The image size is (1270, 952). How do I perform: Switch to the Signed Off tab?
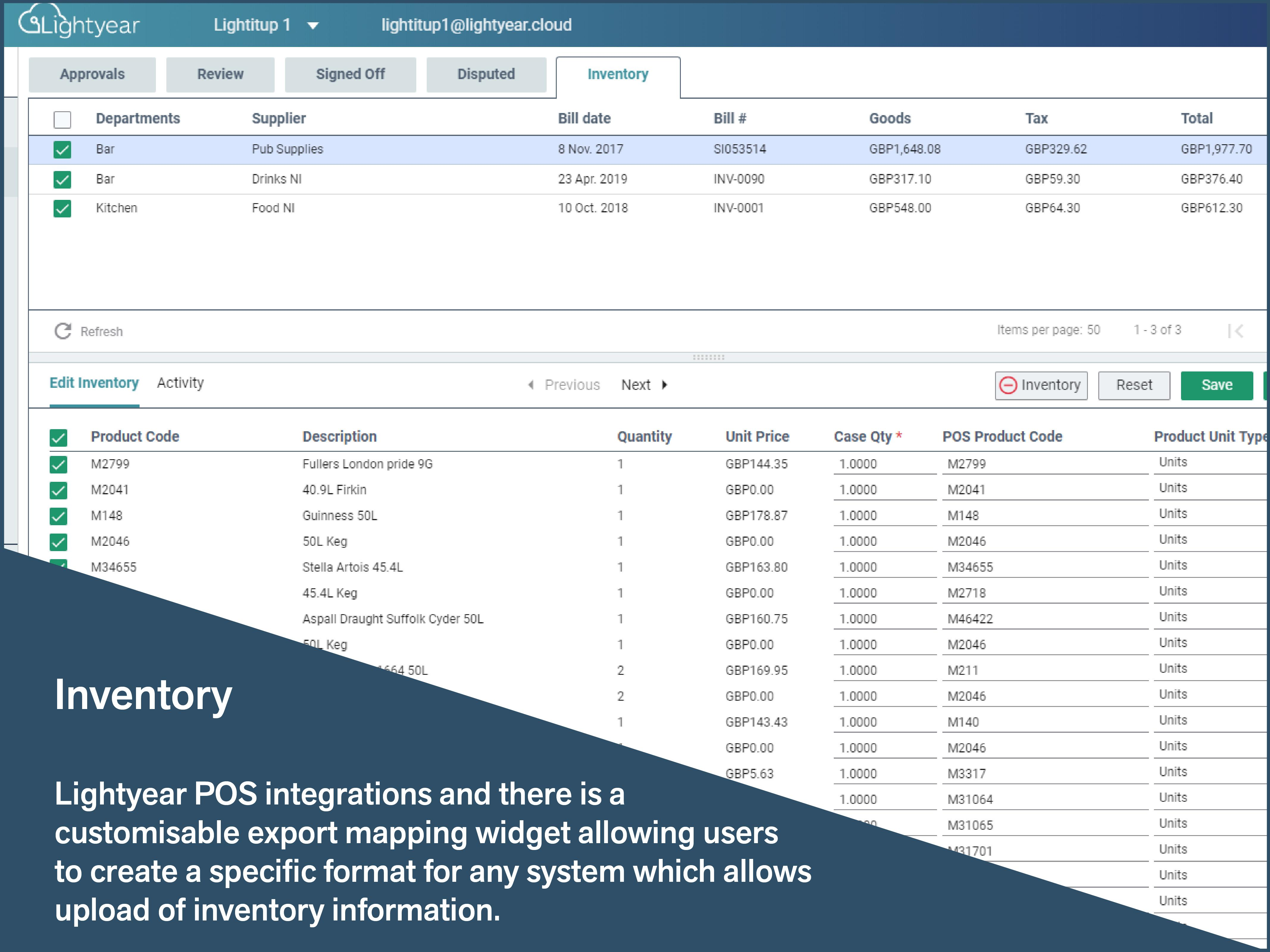(350, 75)
